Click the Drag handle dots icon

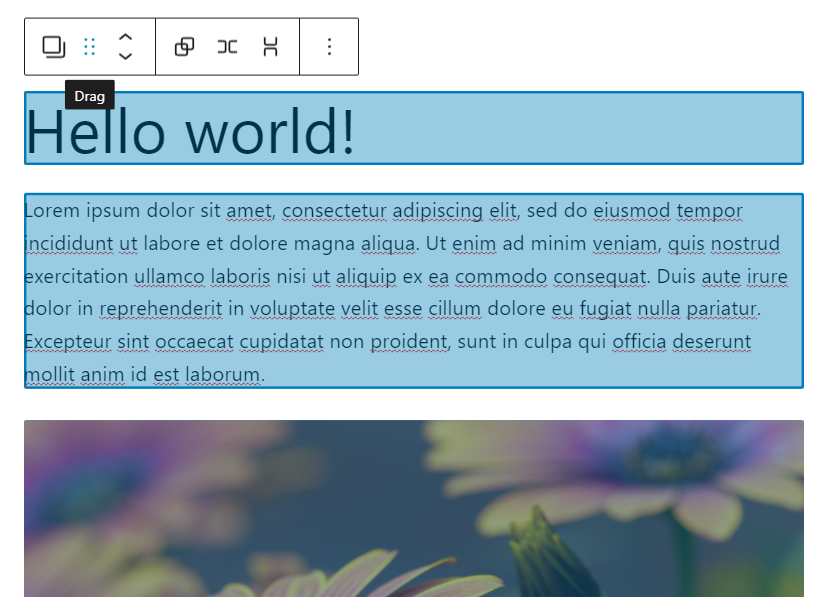[90, 47]
